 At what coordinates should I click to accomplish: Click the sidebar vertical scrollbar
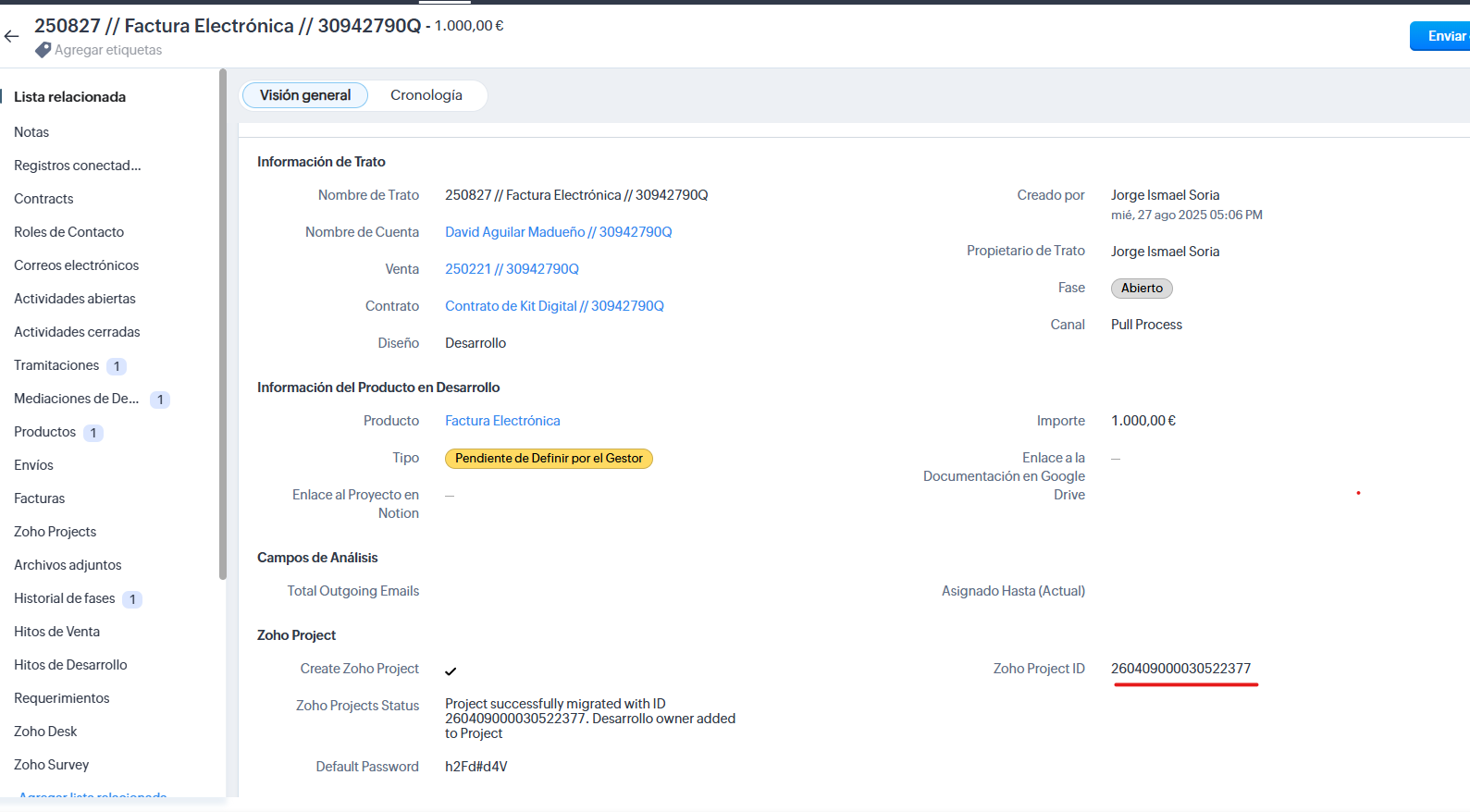point(222,324)
